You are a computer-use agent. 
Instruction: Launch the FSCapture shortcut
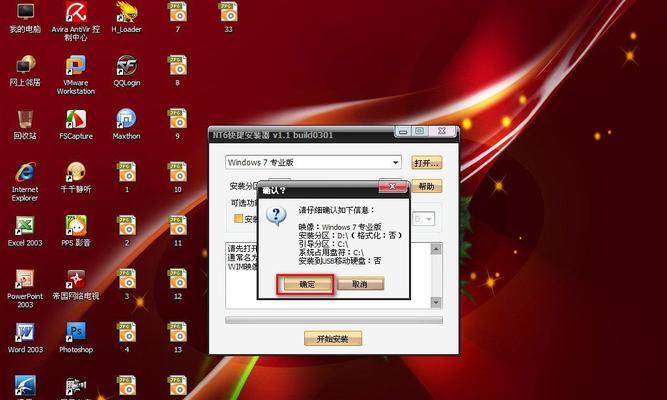[76, 124]
